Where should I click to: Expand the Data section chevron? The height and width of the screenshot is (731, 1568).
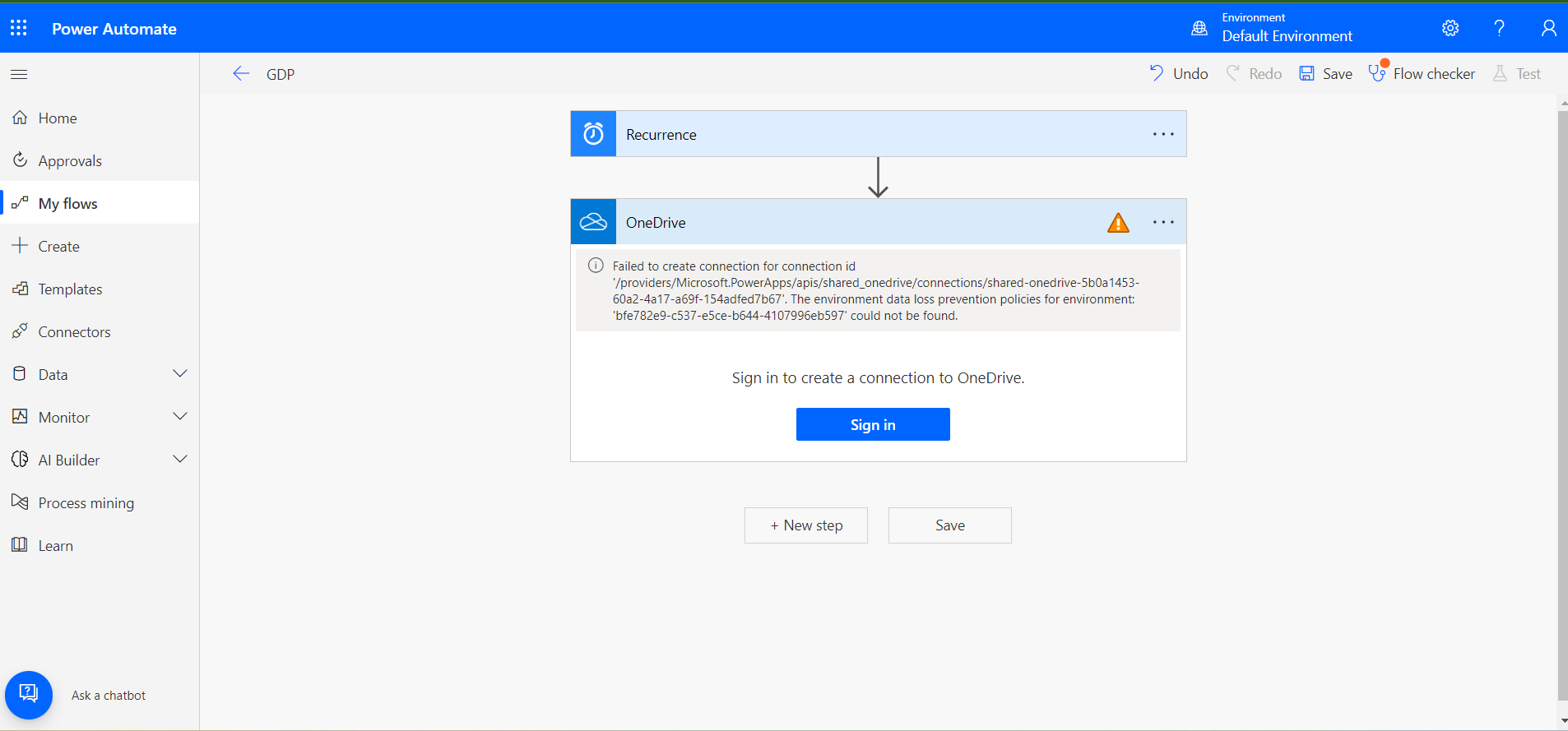click(180, 374)
